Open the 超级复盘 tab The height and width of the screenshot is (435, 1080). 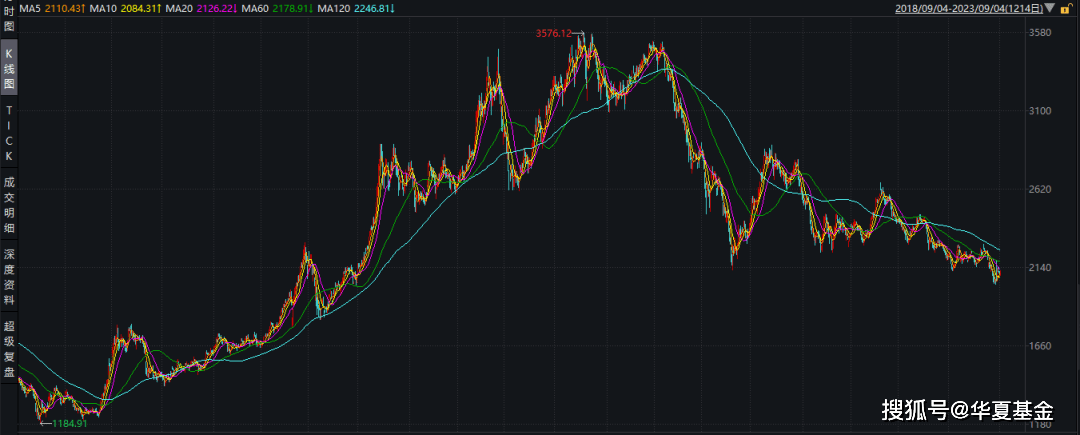point(9,349)
